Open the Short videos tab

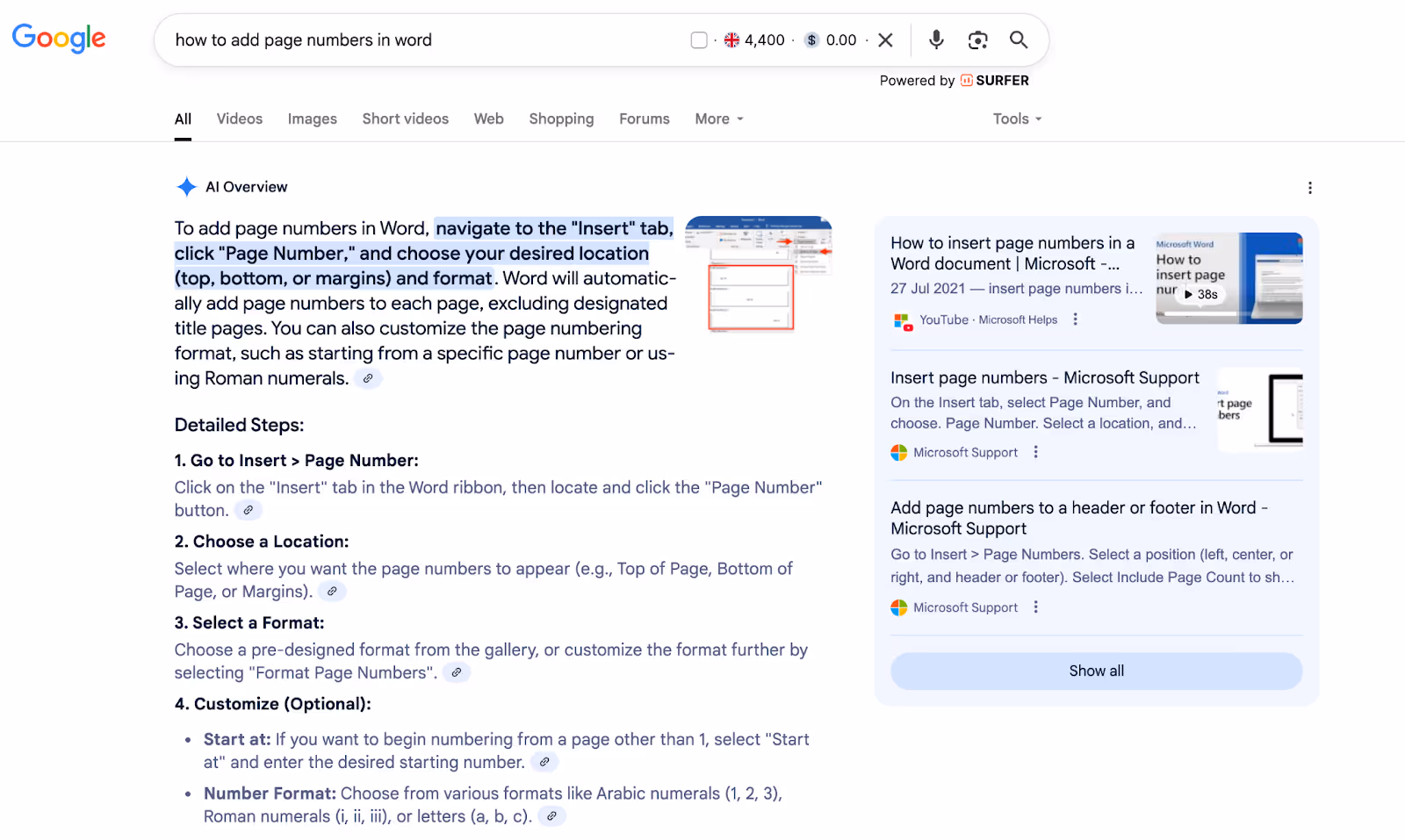406,118
